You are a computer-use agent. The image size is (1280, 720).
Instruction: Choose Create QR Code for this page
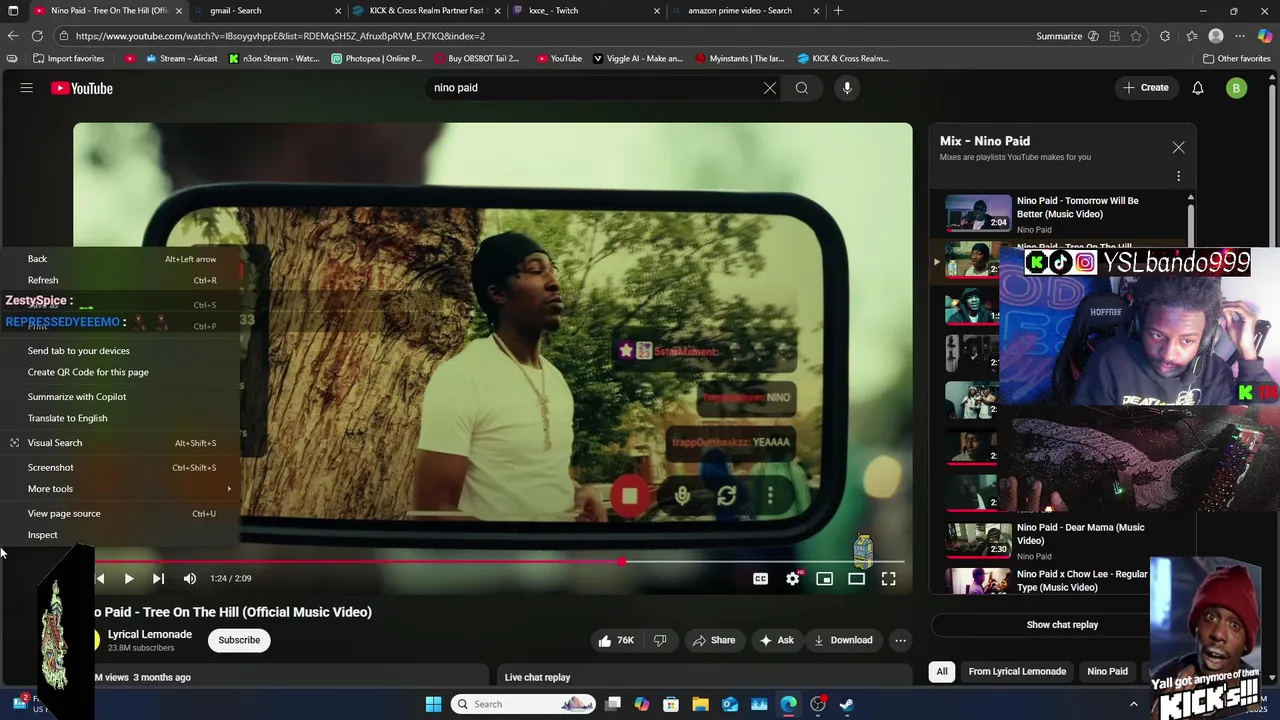click(120, 372)
